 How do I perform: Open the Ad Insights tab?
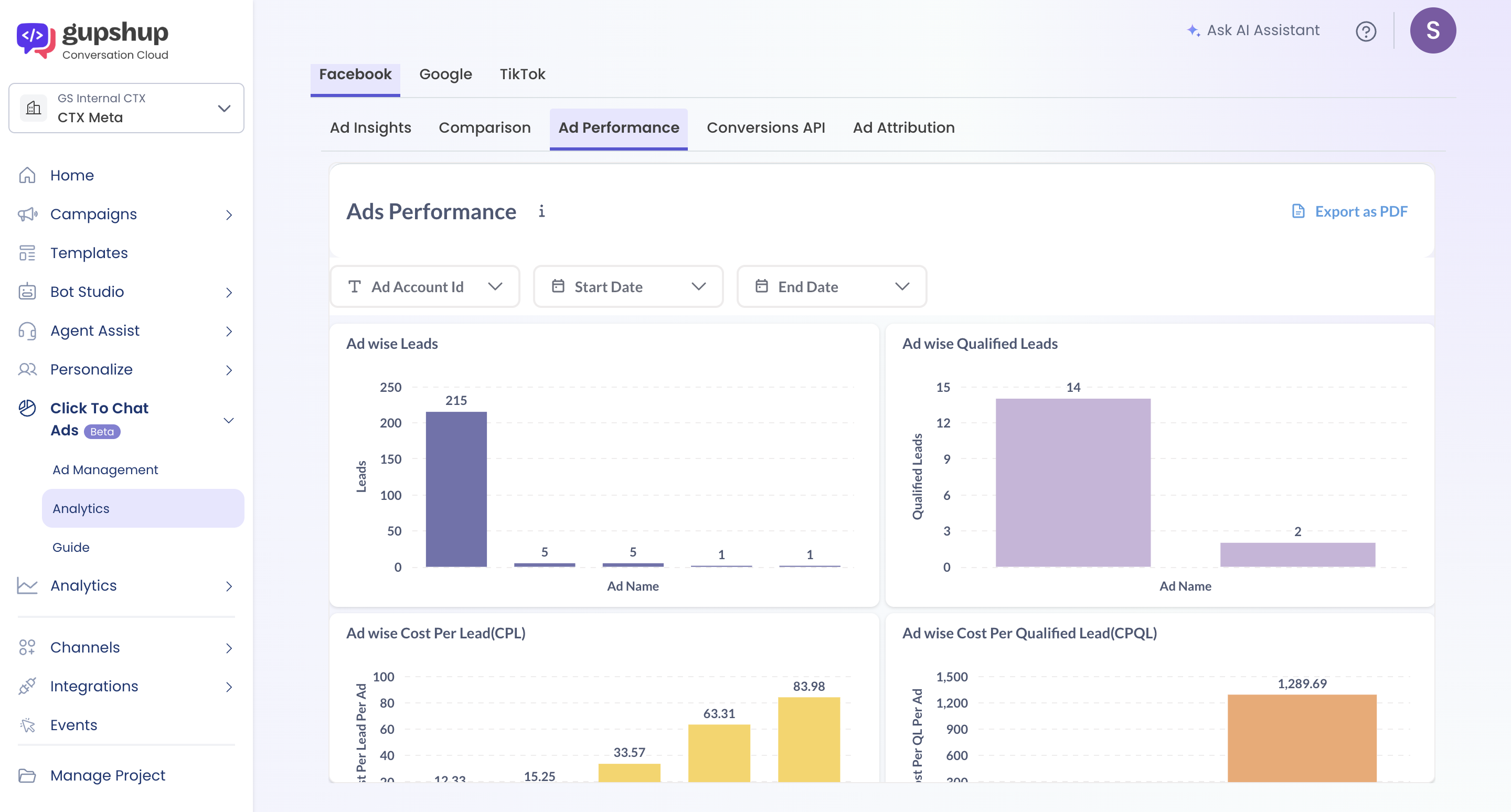click(x=370, y=128)
